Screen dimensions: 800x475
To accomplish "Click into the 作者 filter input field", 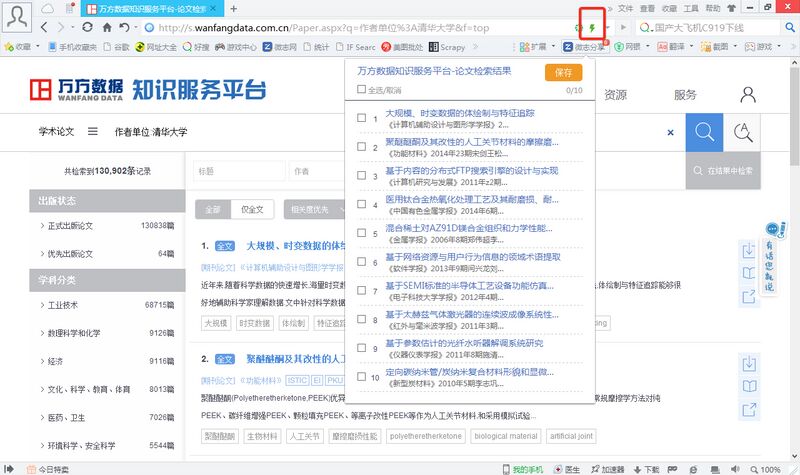I will pyautogui.click(x=317, y=171).
